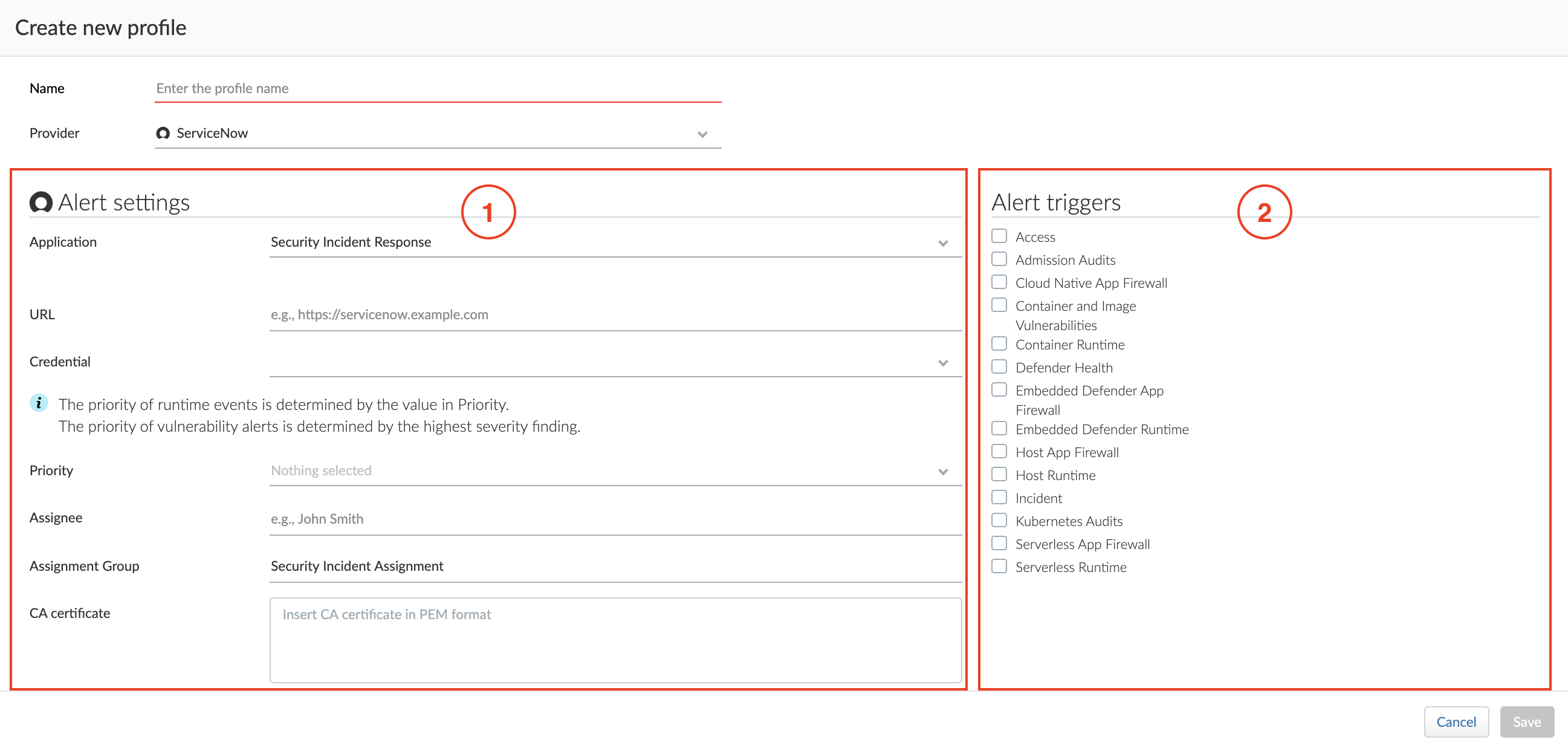
Task: Click the ServiceNow icon in Alert settings header
Action: (40, 202)
